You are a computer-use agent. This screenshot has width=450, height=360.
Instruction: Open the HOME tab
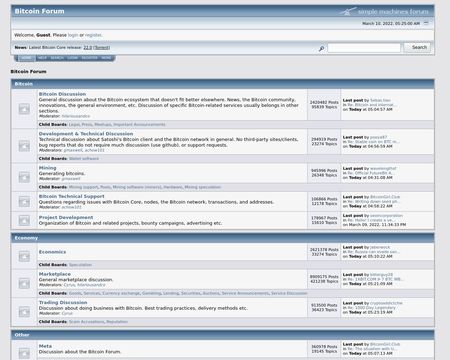point(26,58)
